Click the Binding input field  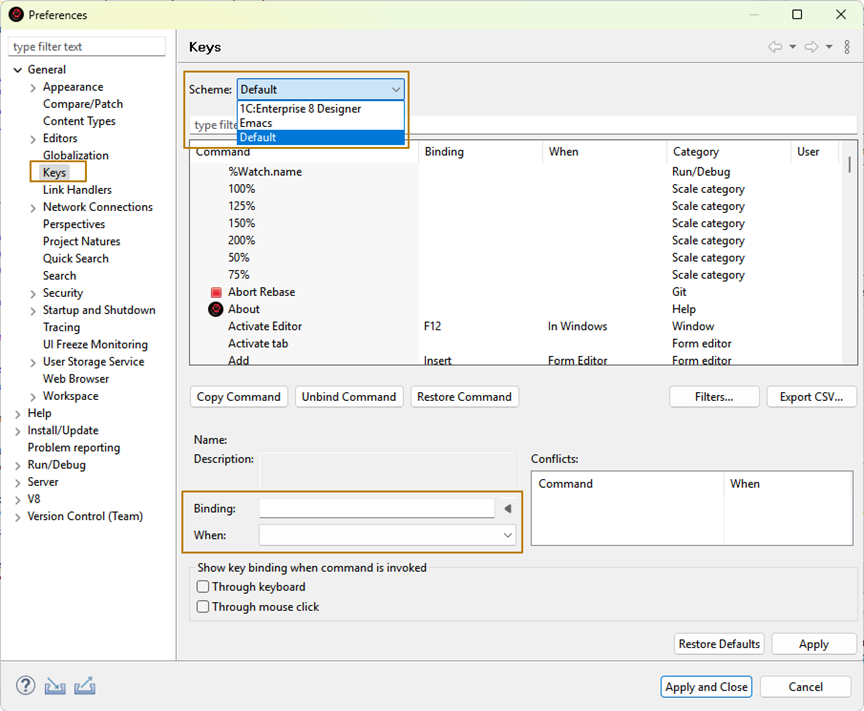[376, 509]
